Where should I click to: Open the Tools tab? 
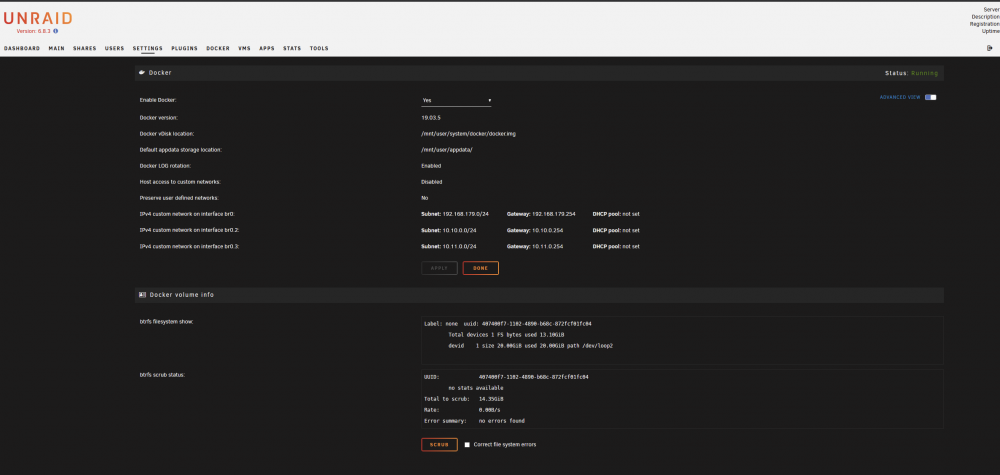[x=319, y=48]
